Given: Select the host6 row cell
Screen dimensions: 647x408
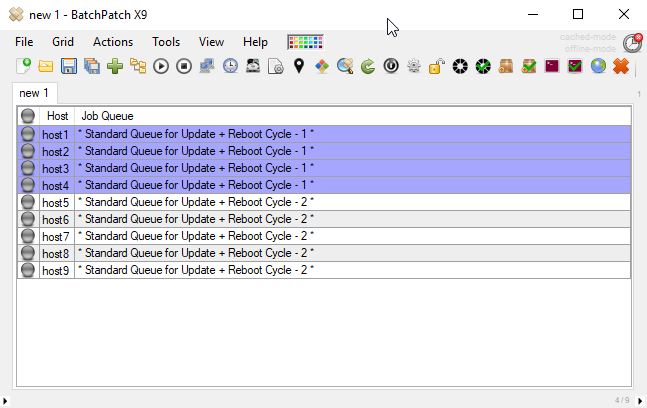Looking at the screenshot, I should pos(57,219).
